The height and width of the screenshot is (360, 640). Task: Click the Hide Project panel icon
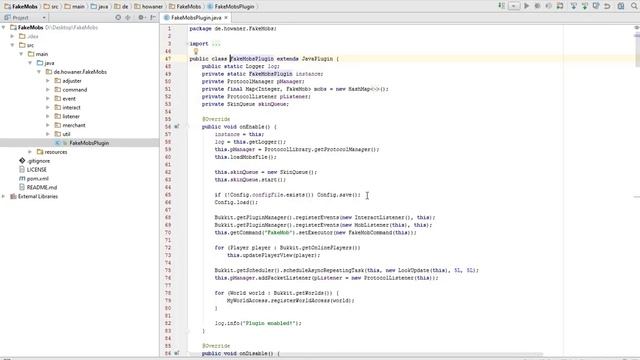tap(153, 18)
